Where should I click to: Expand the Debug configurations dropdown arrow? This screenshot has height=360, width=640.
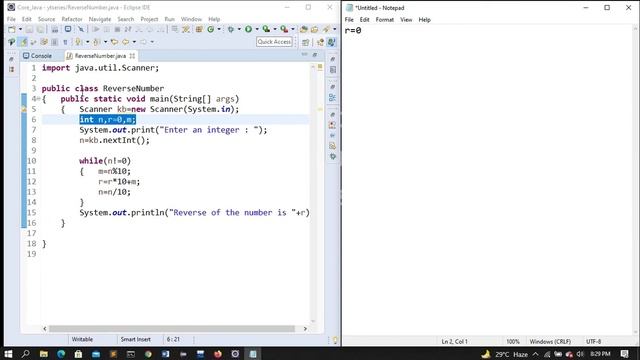239,29
